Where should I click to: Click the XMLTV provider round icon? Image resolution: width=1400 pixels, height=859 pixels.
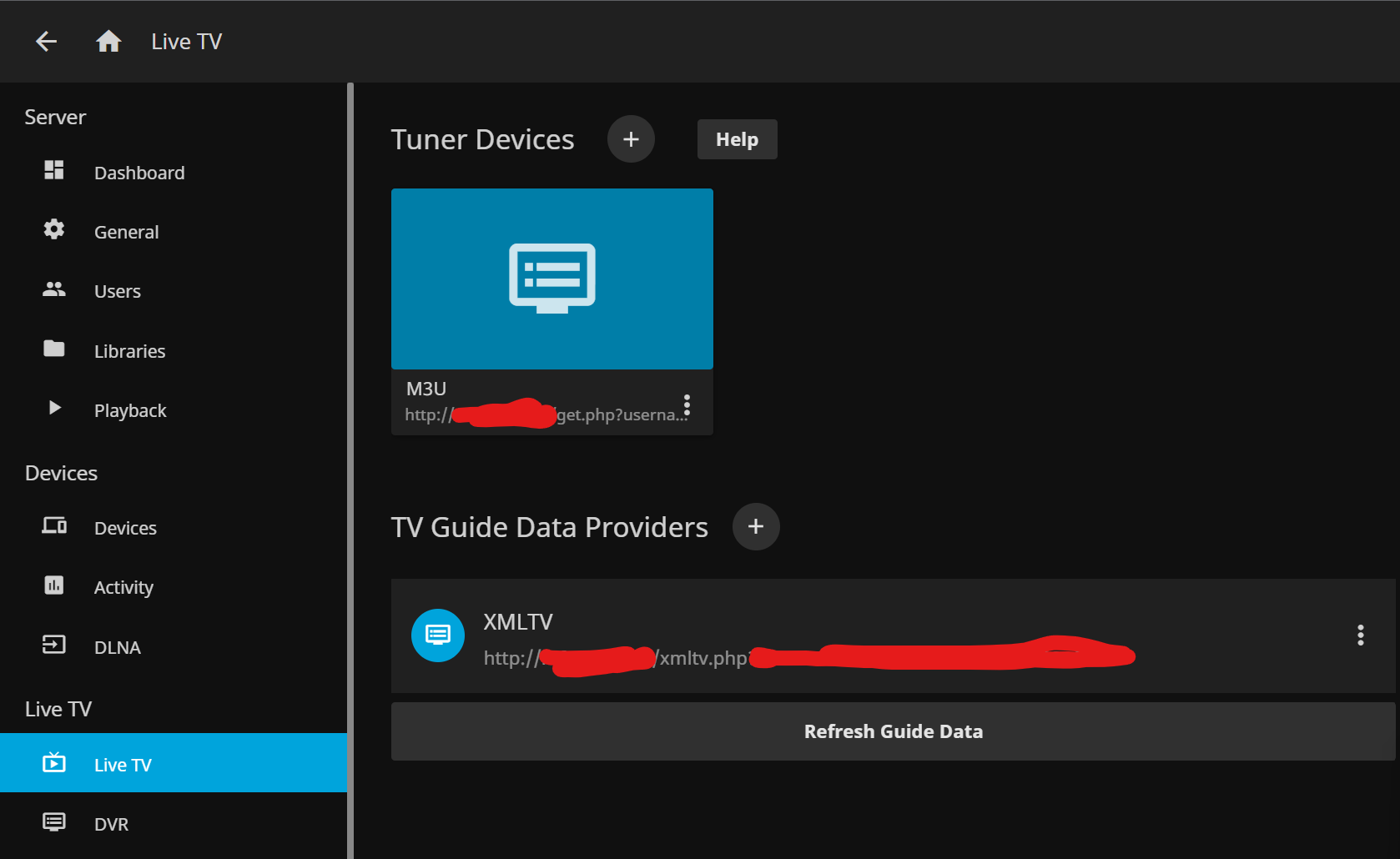tap(438, 635)
